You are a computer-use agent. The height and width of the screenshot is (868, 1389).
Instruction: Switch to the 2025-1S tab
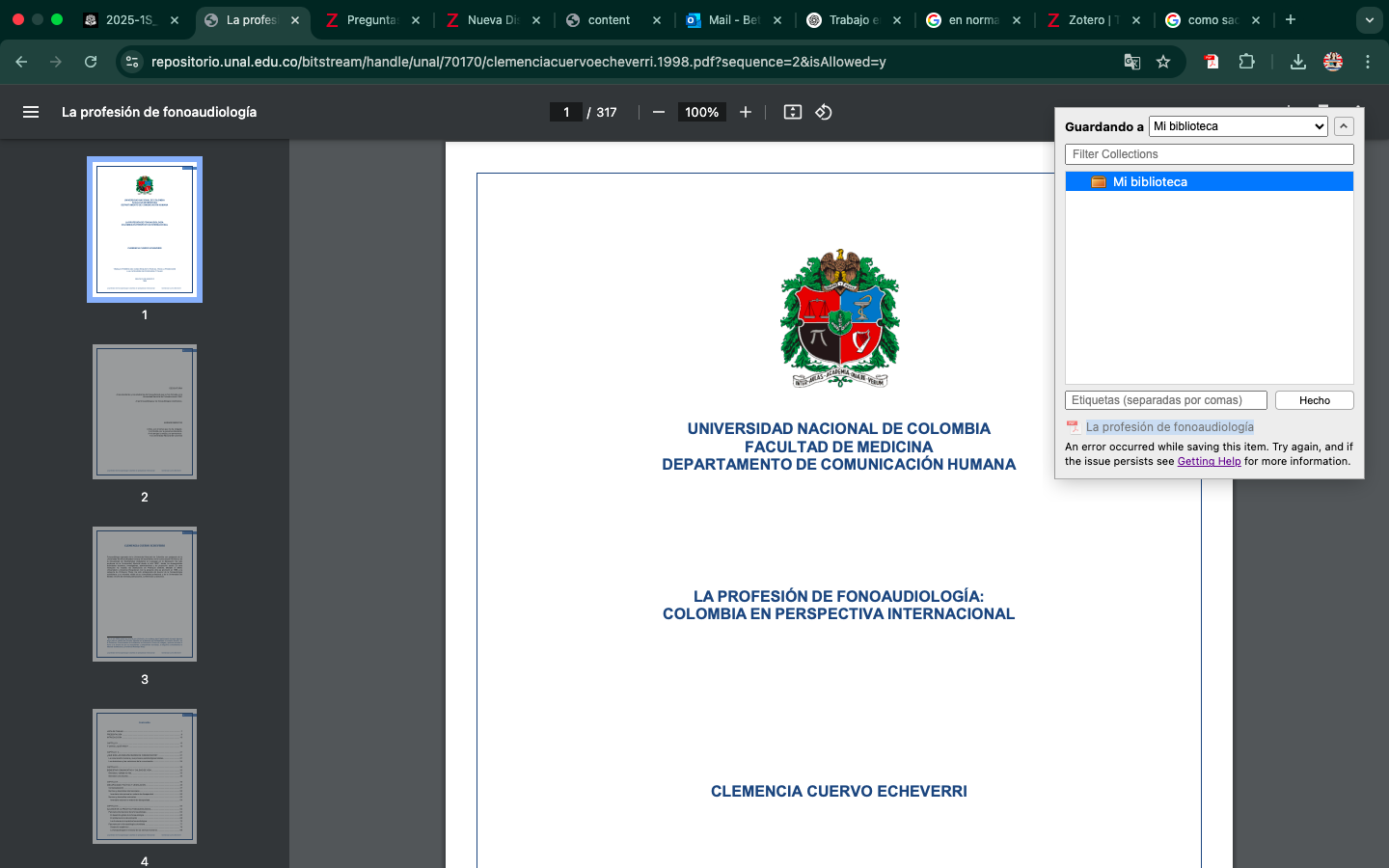coord(130,20)
